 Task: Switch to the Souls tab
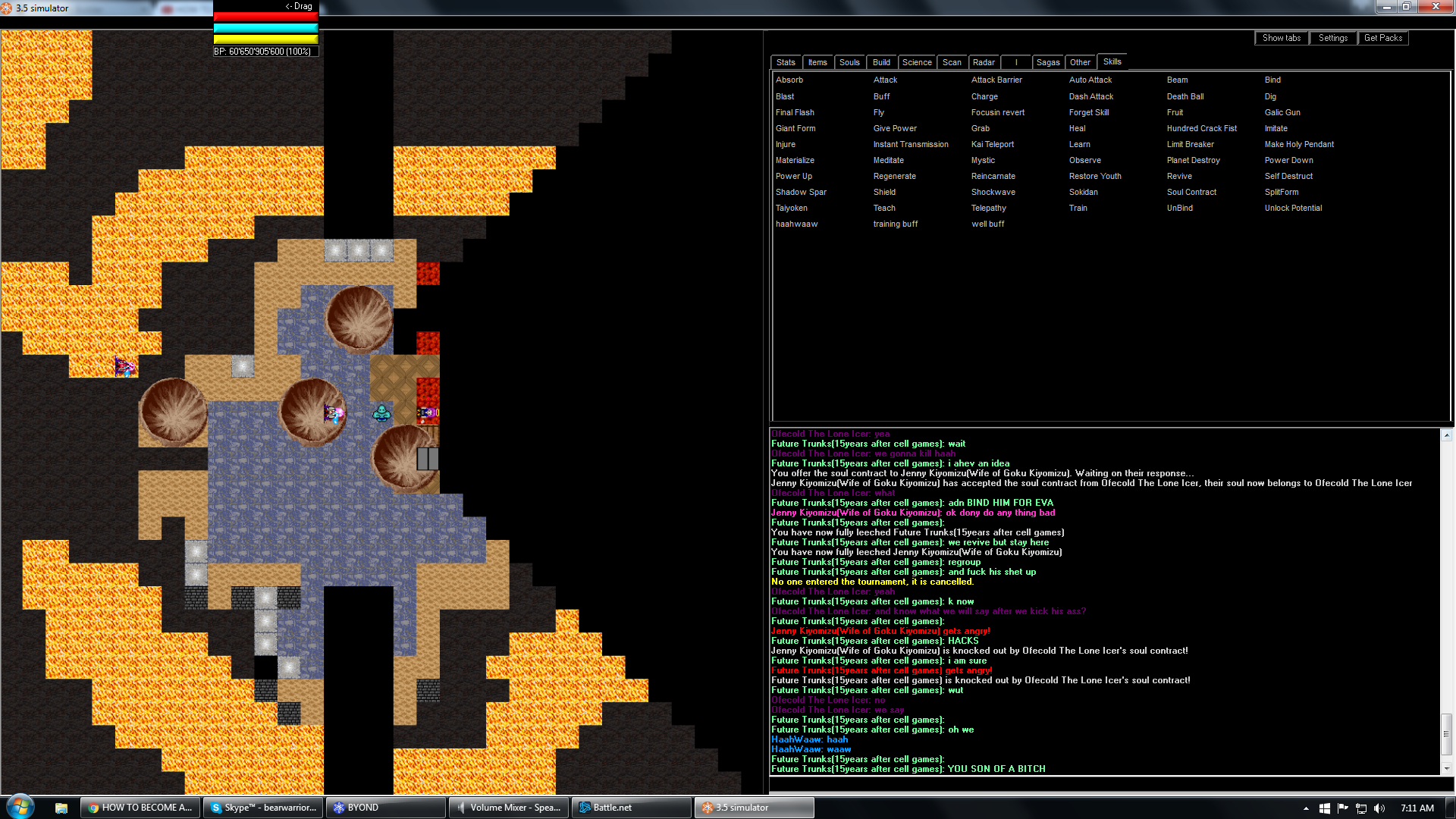[x=849, y=62]
